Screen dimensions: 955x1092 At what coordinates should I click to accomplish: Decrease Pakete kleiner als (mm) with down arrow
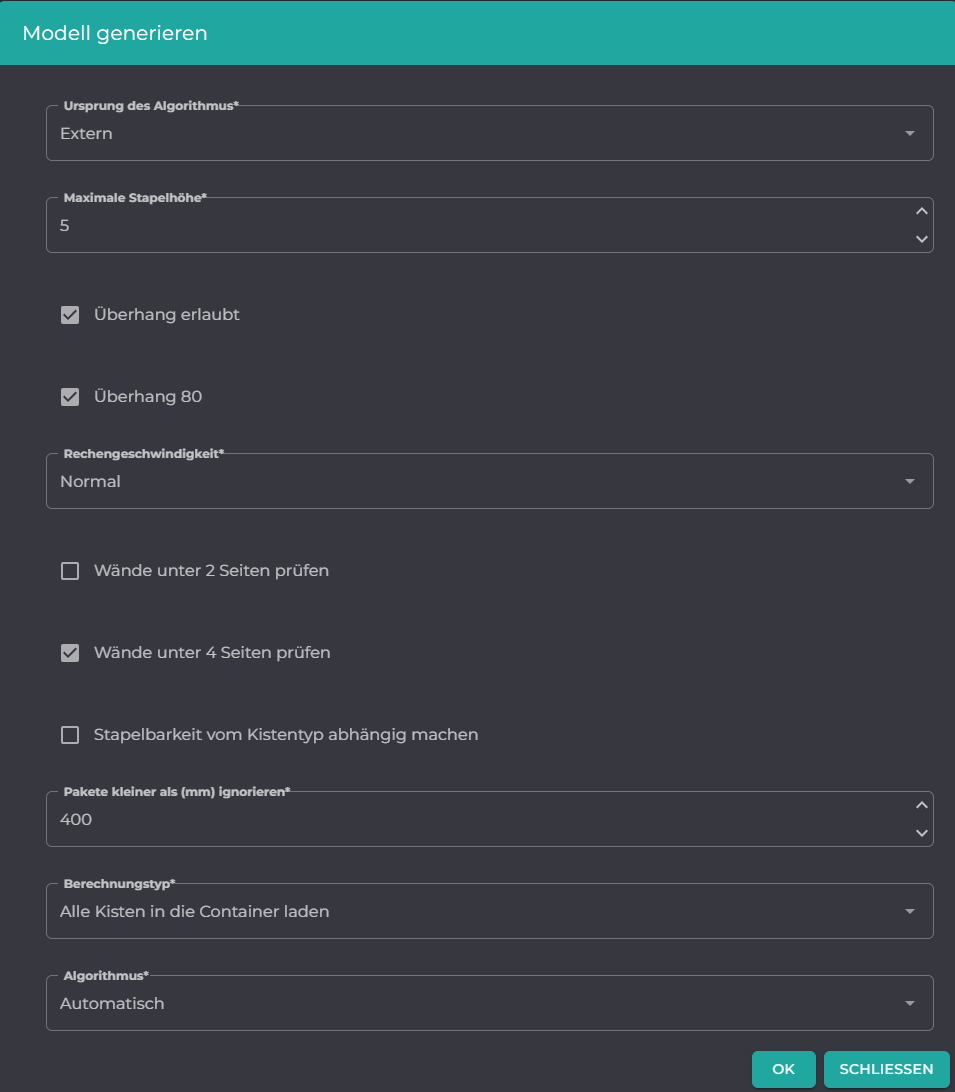point(922,833)
